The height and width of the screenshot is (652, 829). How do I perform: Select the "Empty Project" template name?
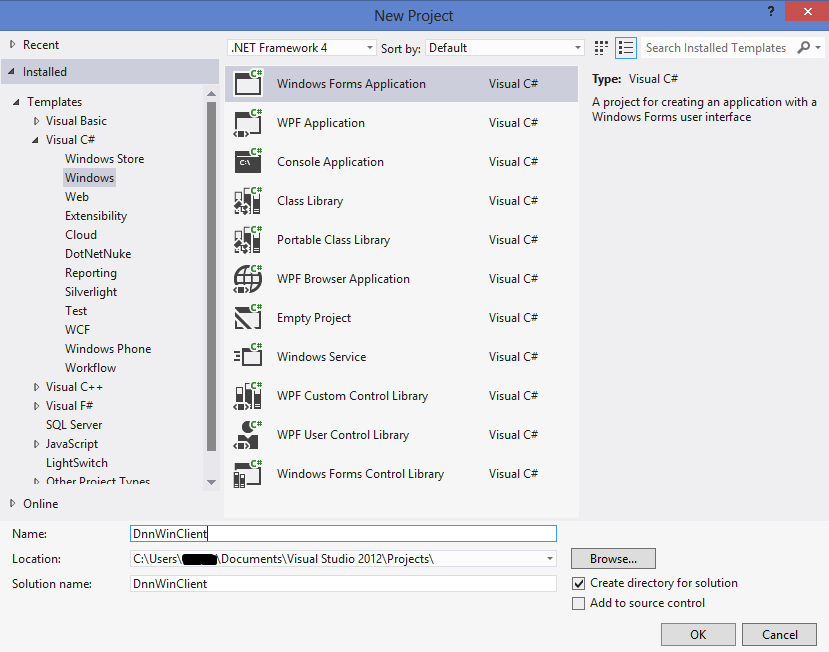pyautogui.click(x=314, y=318)
